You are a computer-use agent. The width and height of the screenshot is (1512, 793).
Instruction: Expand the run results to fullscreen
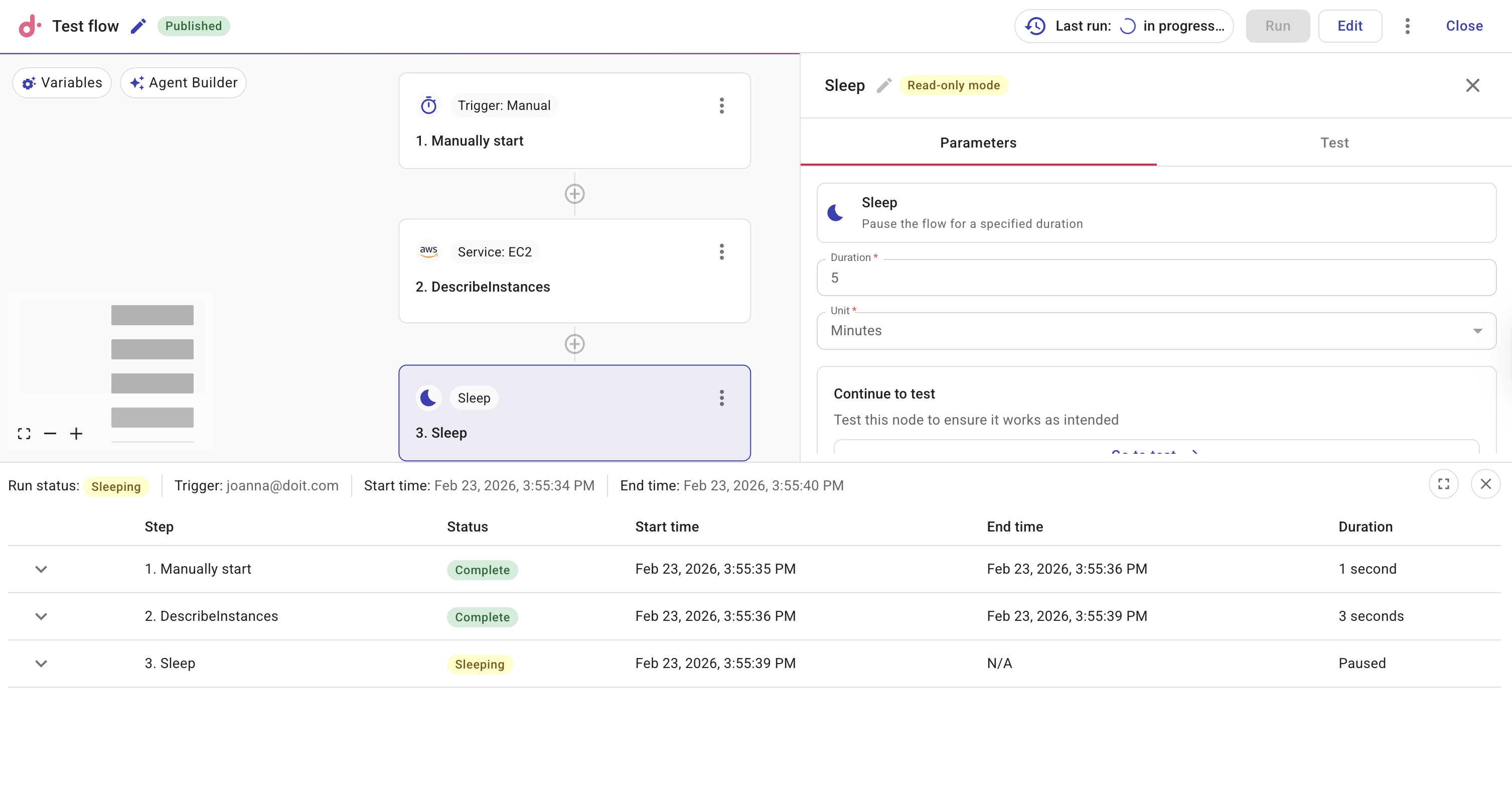coord(1444,484)
